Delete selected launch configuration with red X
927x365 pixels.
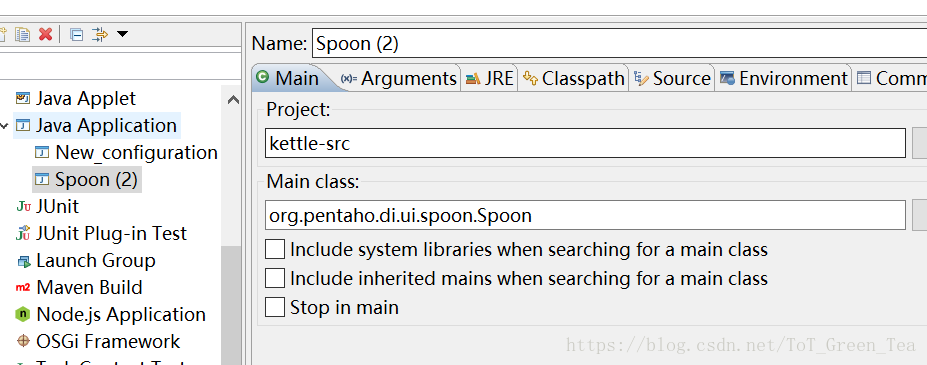(x=46, y=34)
